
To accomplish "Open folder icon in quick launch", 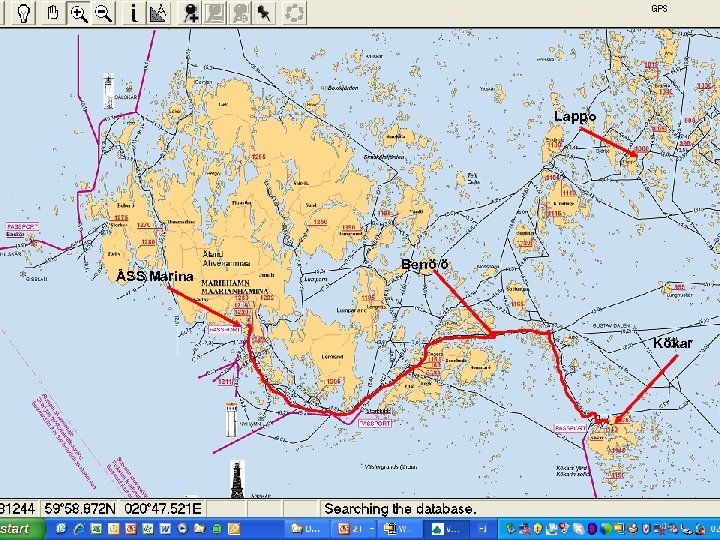I will coord(199,529).
